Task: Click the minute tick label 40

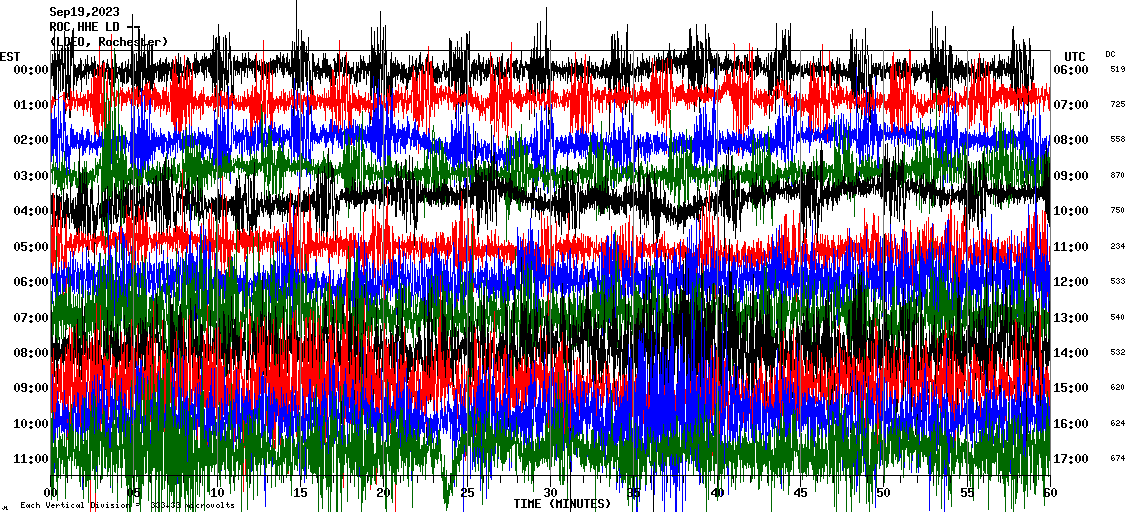Action: (717, 493)
